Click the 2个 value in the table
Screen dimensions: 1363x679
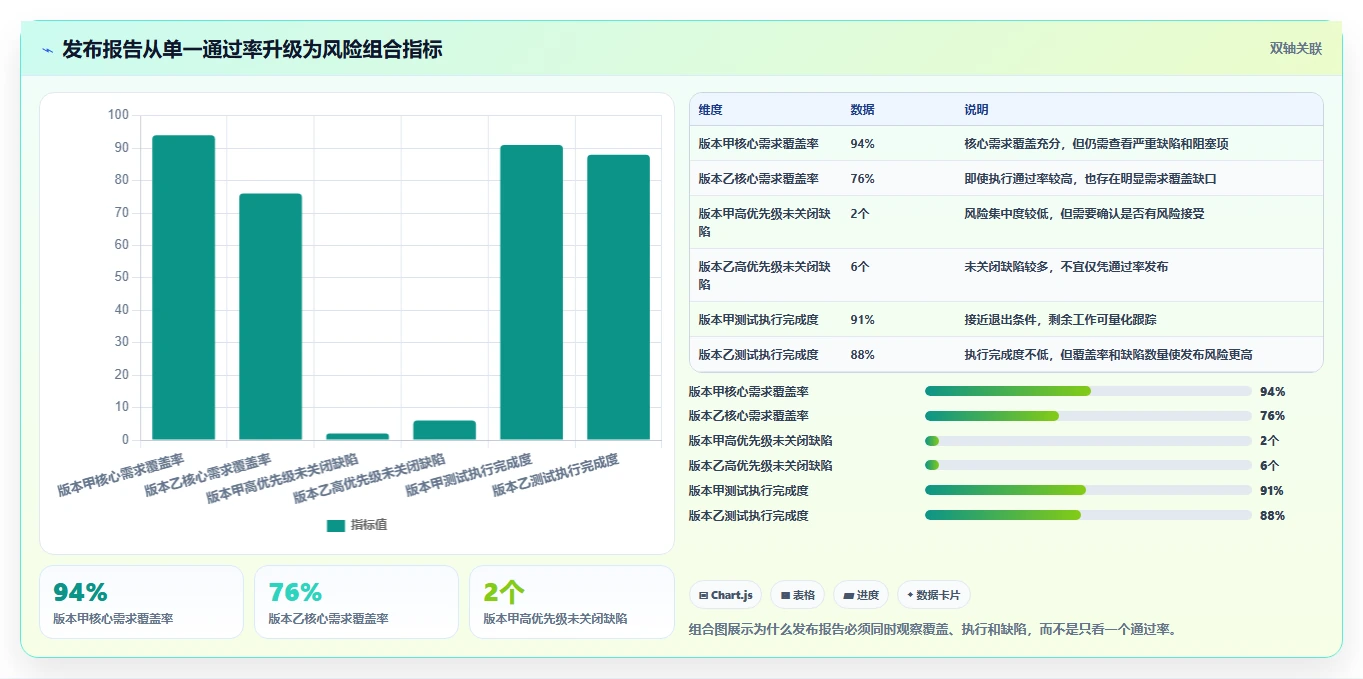pyautogui.click(x=859, y=214)
